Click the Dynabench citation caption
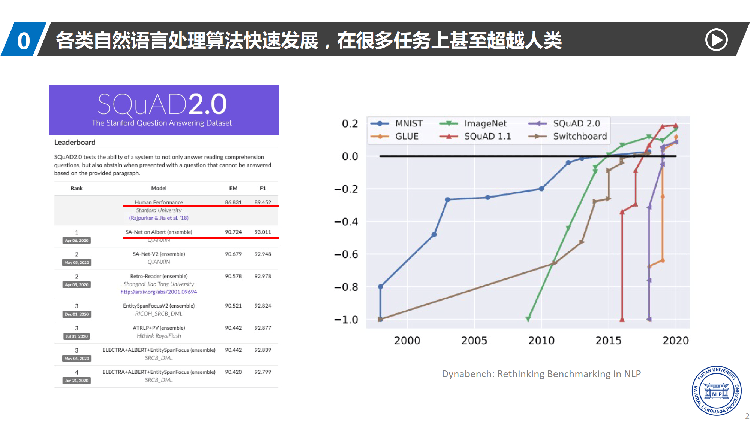The image size is (750, 421). pos(541,374)
